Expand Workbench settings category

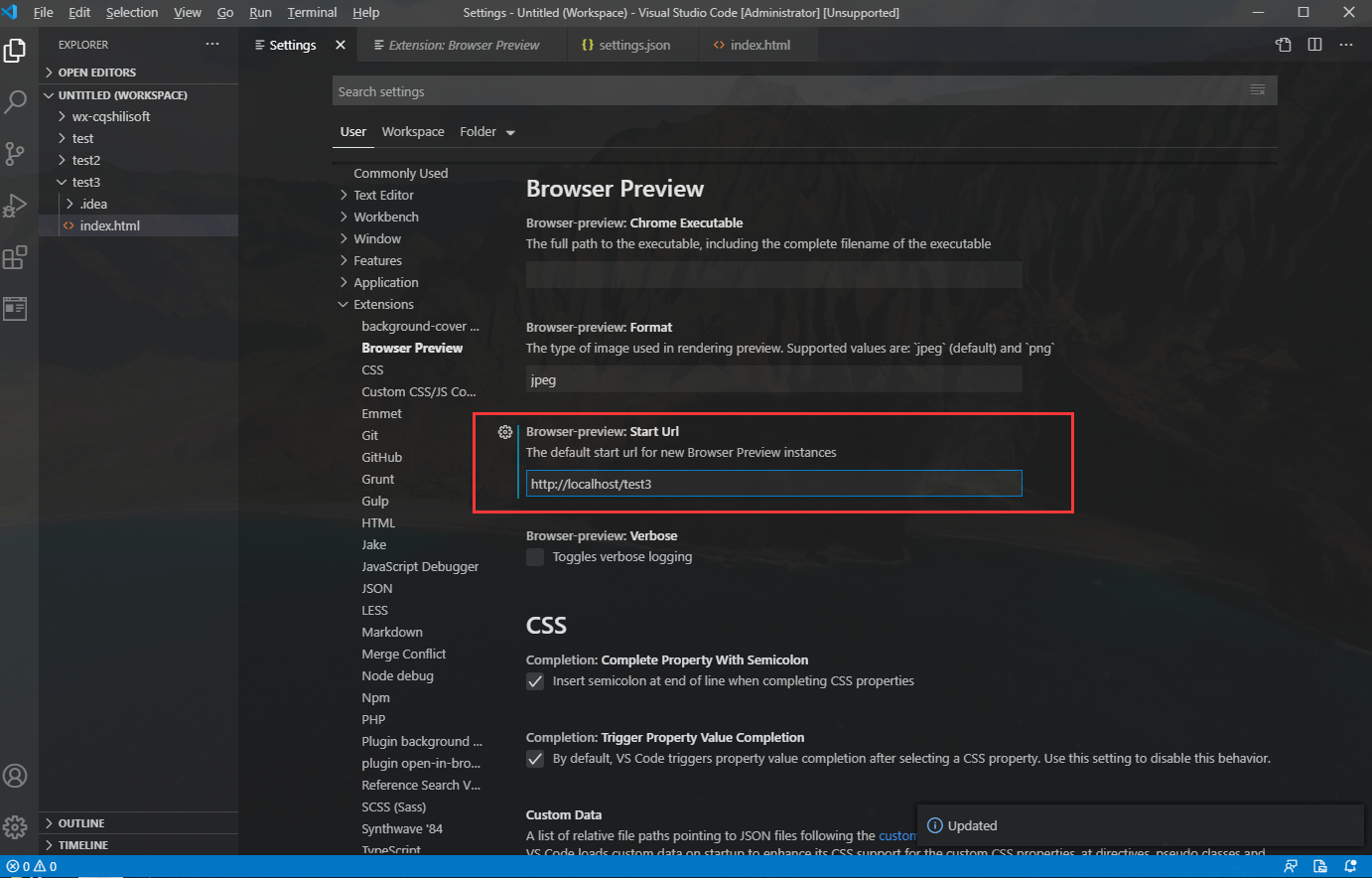click(386, 217)
